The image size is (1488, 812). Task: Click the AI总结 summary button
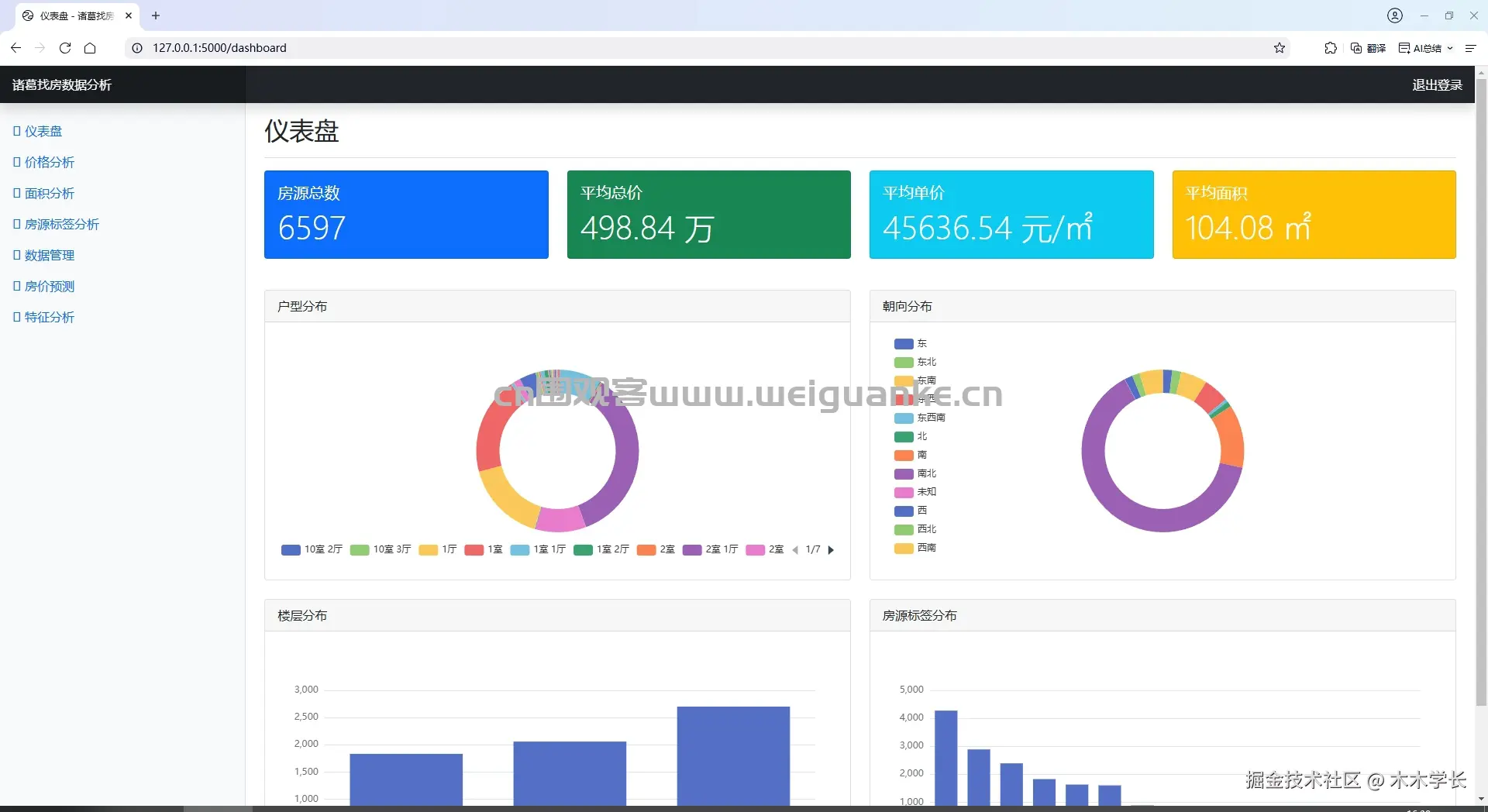point(1420,48)
